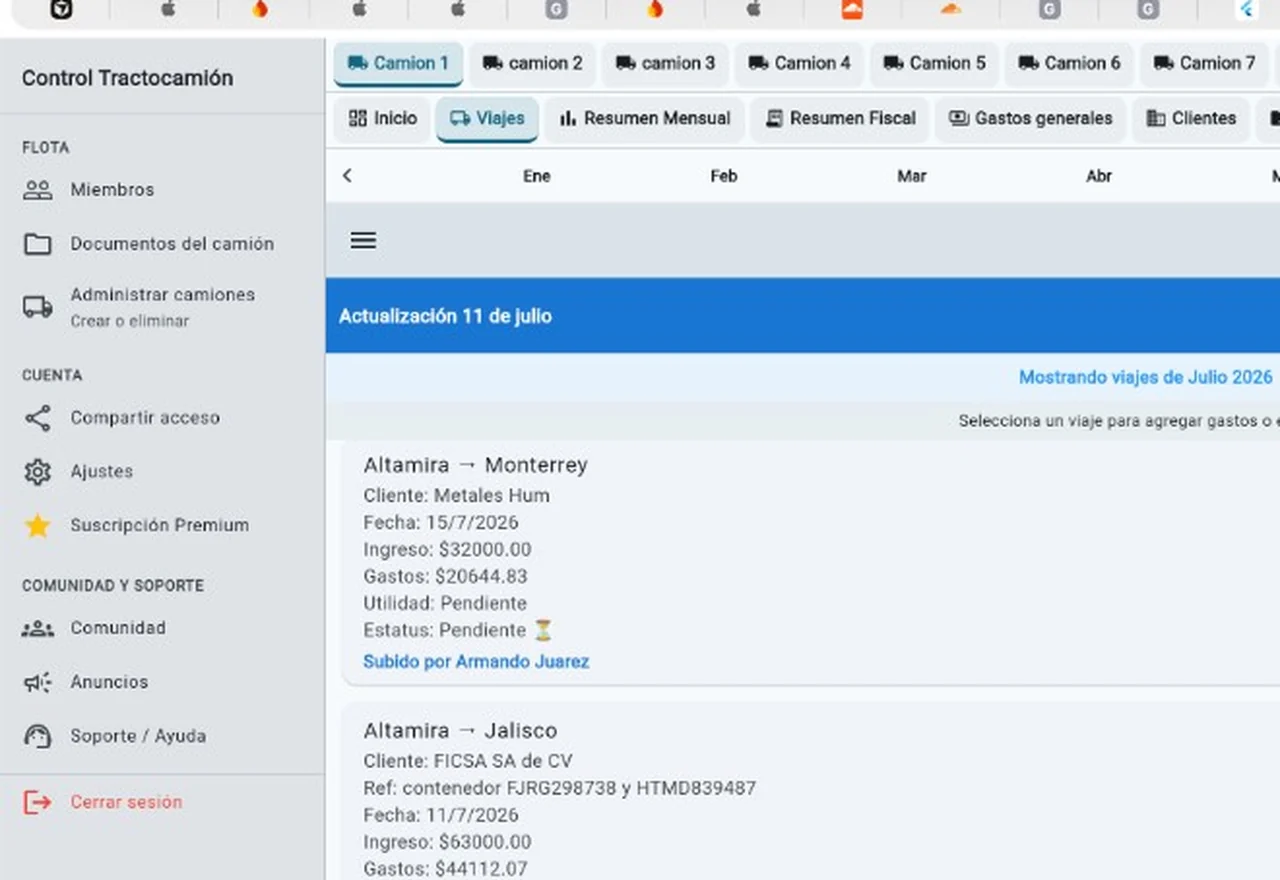Switch to camion 3 tab
The width and height of the screenshot is (1280, 880).
[665, 63]
